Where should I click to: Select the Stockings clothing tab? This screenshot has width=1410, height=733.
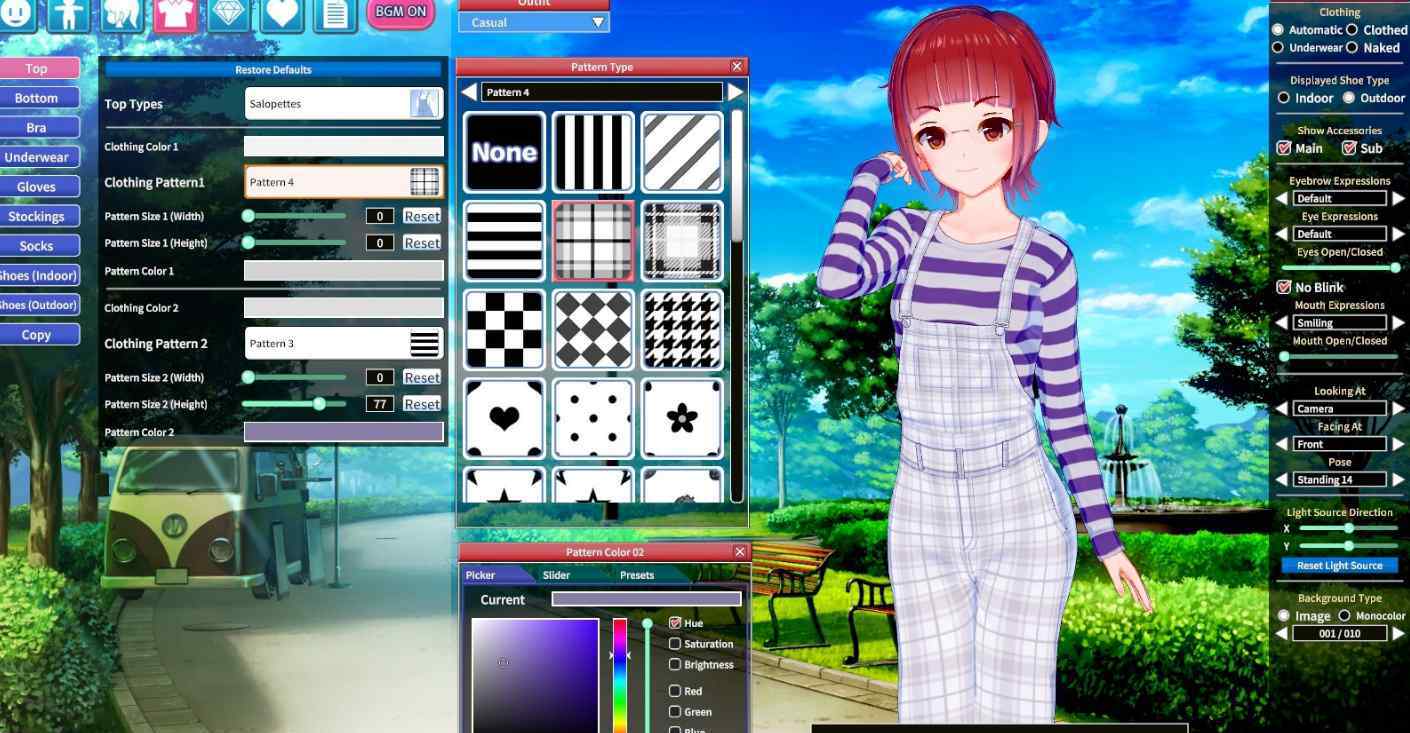pos(37,216)
